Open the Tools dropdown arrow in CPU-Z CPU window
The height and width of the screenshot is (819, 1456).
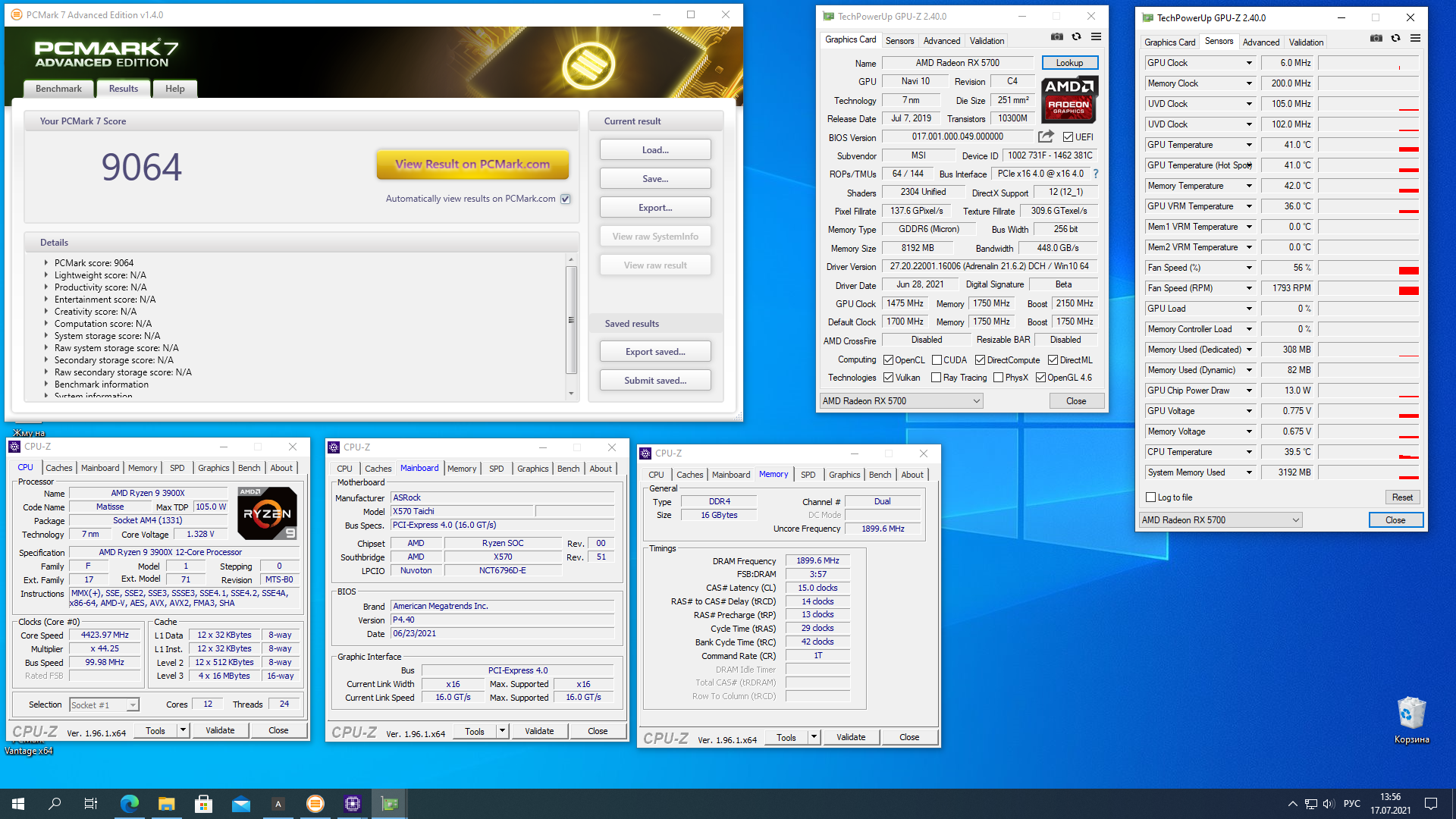click(x=183, y=731)
